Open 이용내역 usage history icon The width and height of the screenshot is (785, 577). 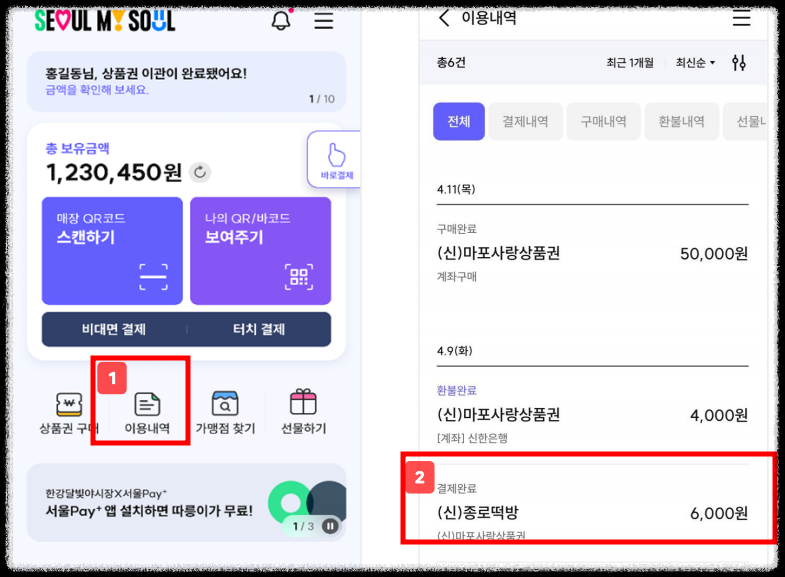coord(147,413)
